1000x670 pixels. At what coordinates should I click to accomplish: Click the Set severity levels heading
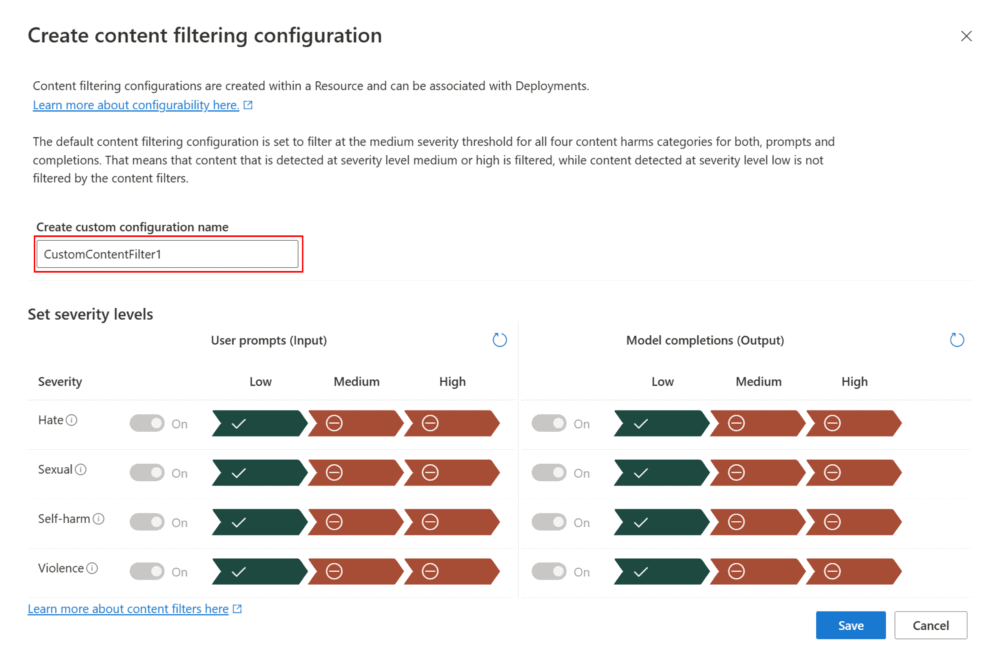pyautogui.click(x=91, y=314)
